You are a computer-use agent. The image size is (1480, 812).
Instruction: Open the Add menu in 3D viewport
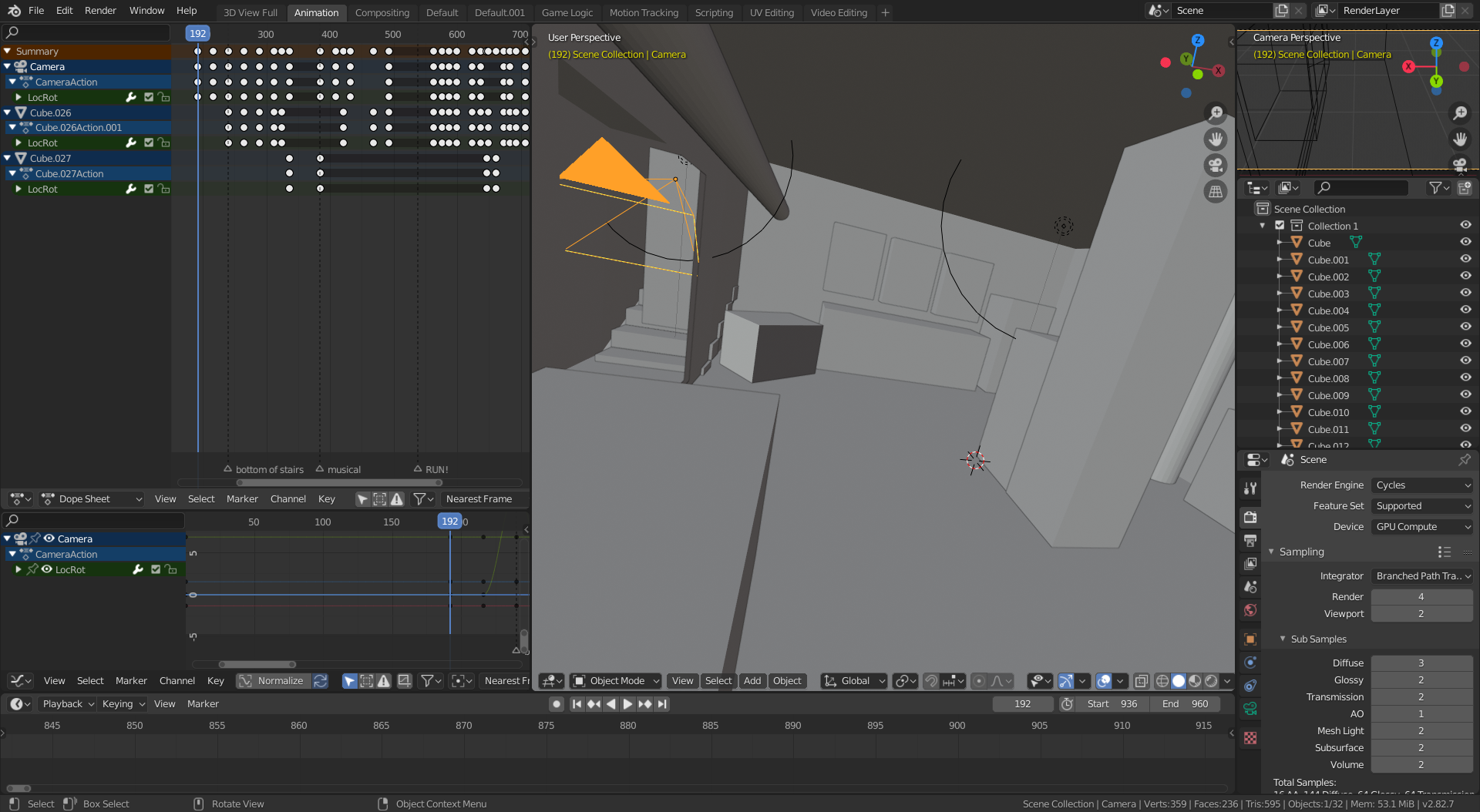(752, 681)
